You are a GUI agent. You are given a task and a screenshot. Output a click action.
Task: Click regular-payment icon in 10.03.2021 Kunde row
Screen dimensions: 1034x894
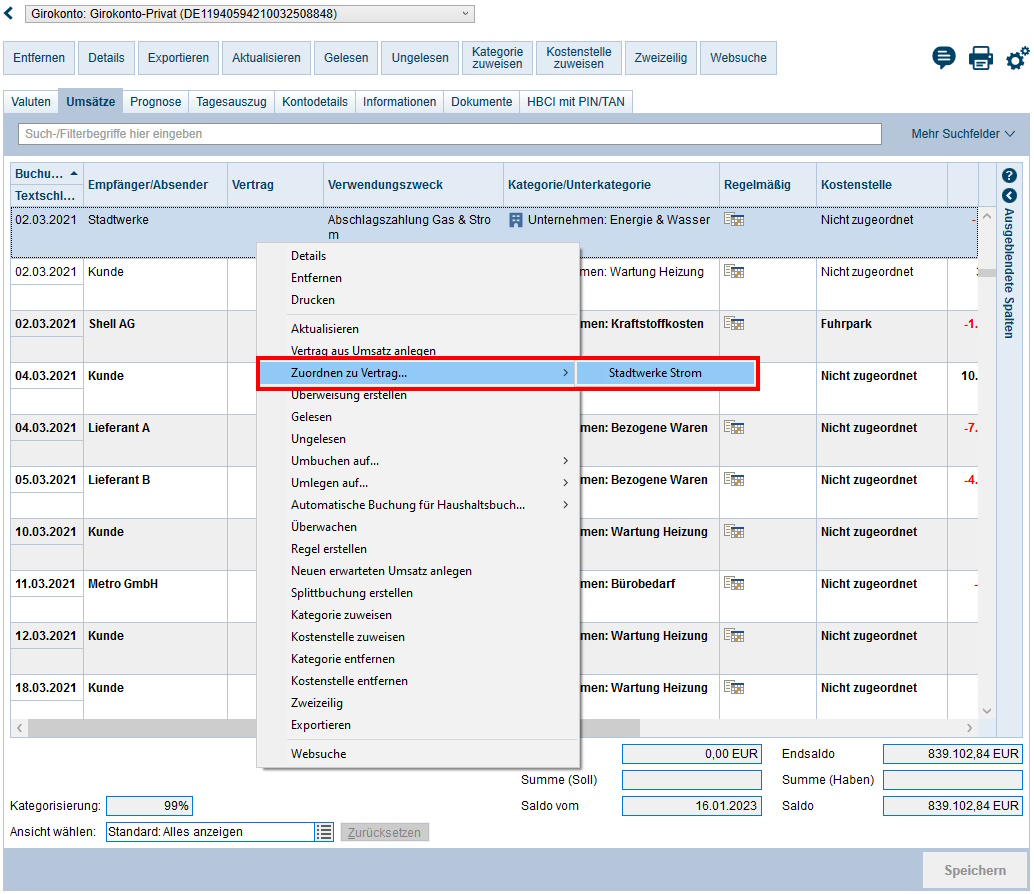[x=734, y=531]
